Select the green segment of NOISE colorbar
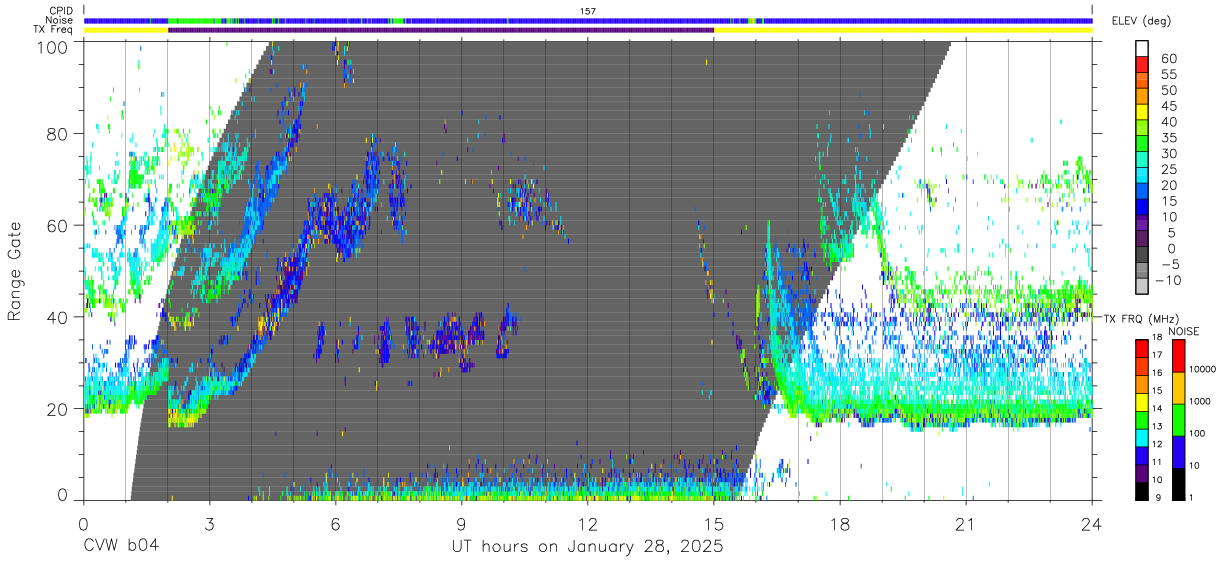 click(x=1178, y=420)
